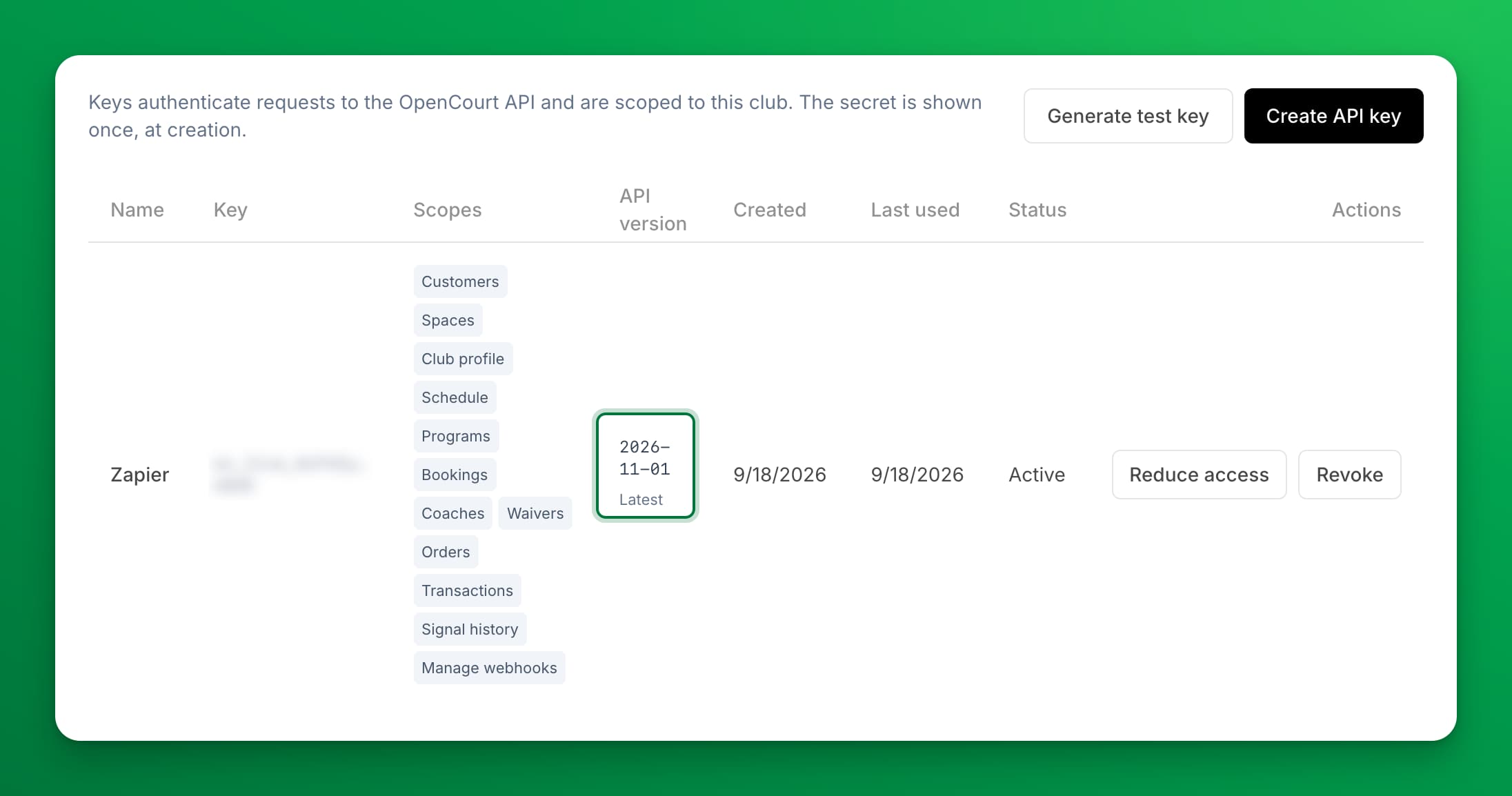
Task: Click the Generate test key button
Action: [x=1128, y=116]
